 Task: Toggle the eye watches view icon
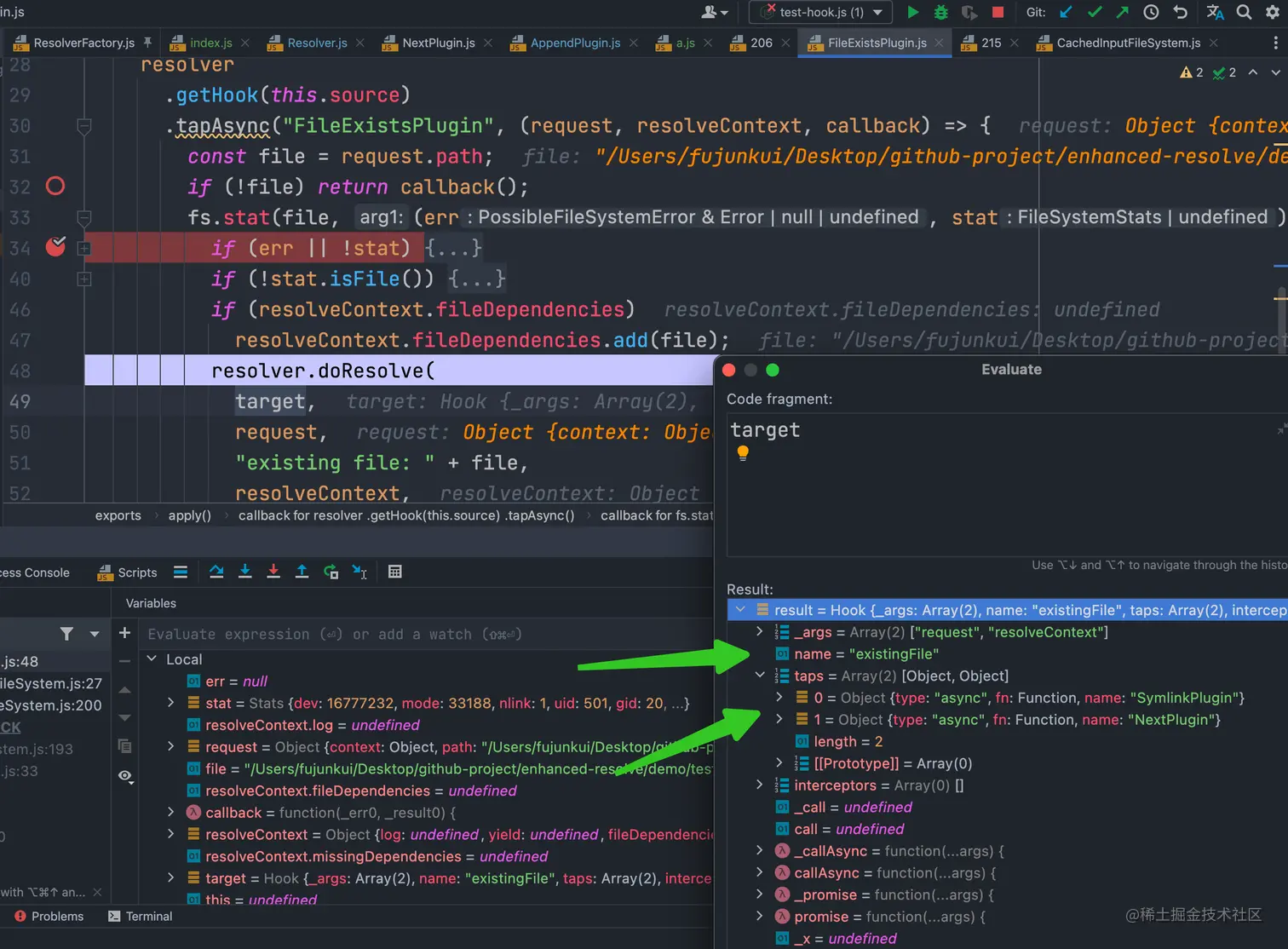[124, 775]
